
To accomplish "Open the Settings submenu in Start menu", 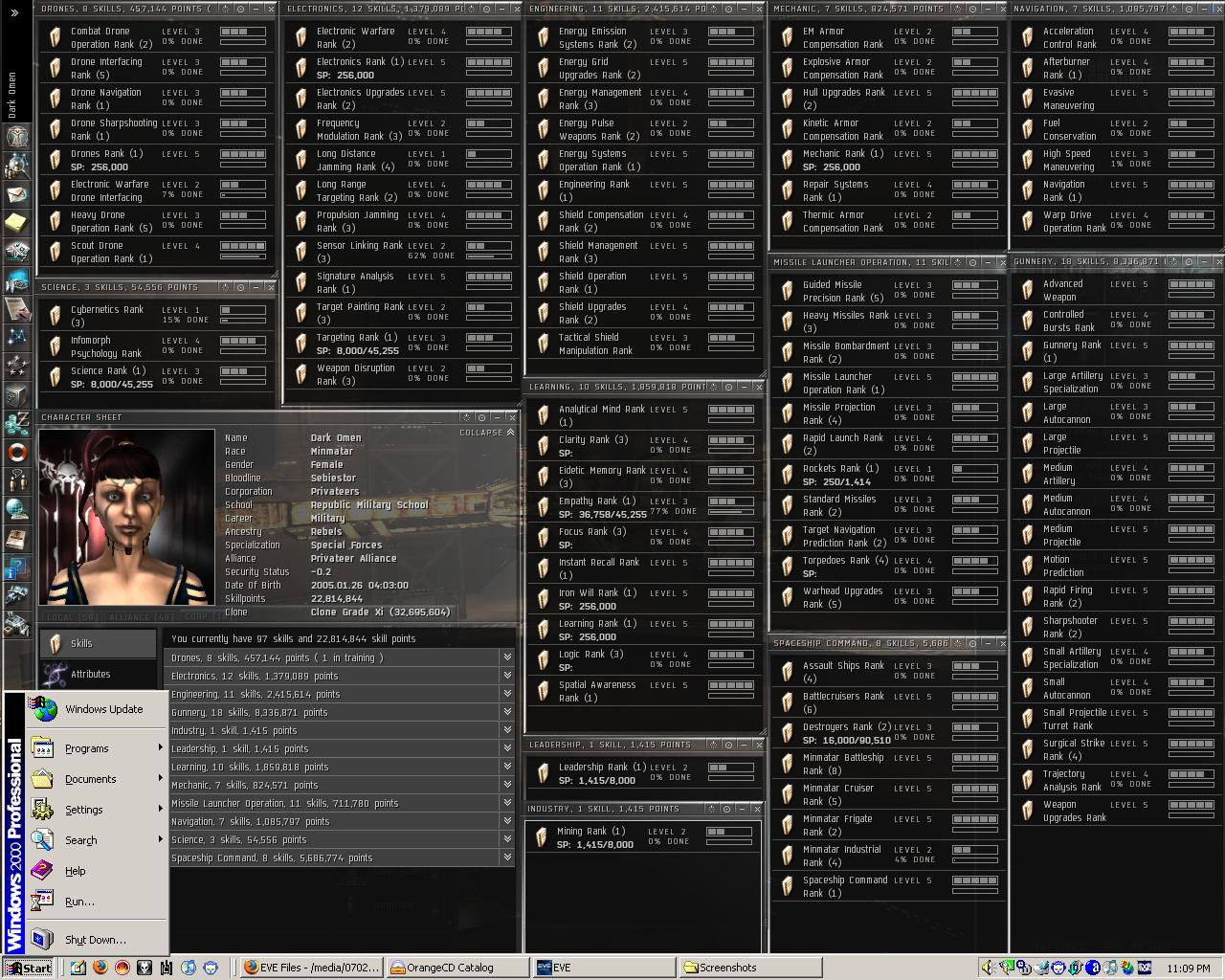I will pyautogui.click(x=96, y=810).
